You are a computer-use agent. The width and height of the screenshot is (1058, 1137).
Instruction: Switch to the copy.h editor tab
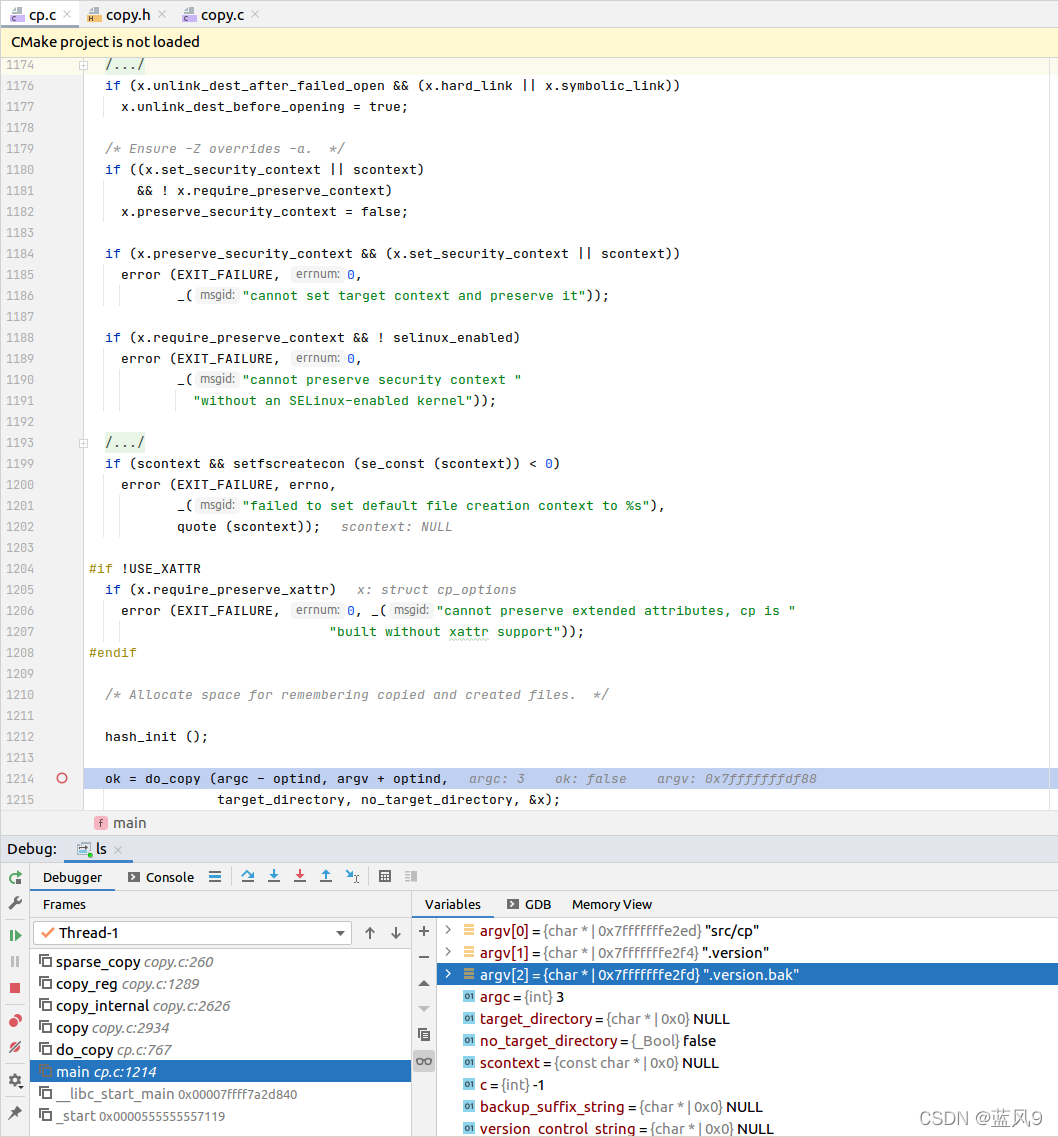[127, 15]
